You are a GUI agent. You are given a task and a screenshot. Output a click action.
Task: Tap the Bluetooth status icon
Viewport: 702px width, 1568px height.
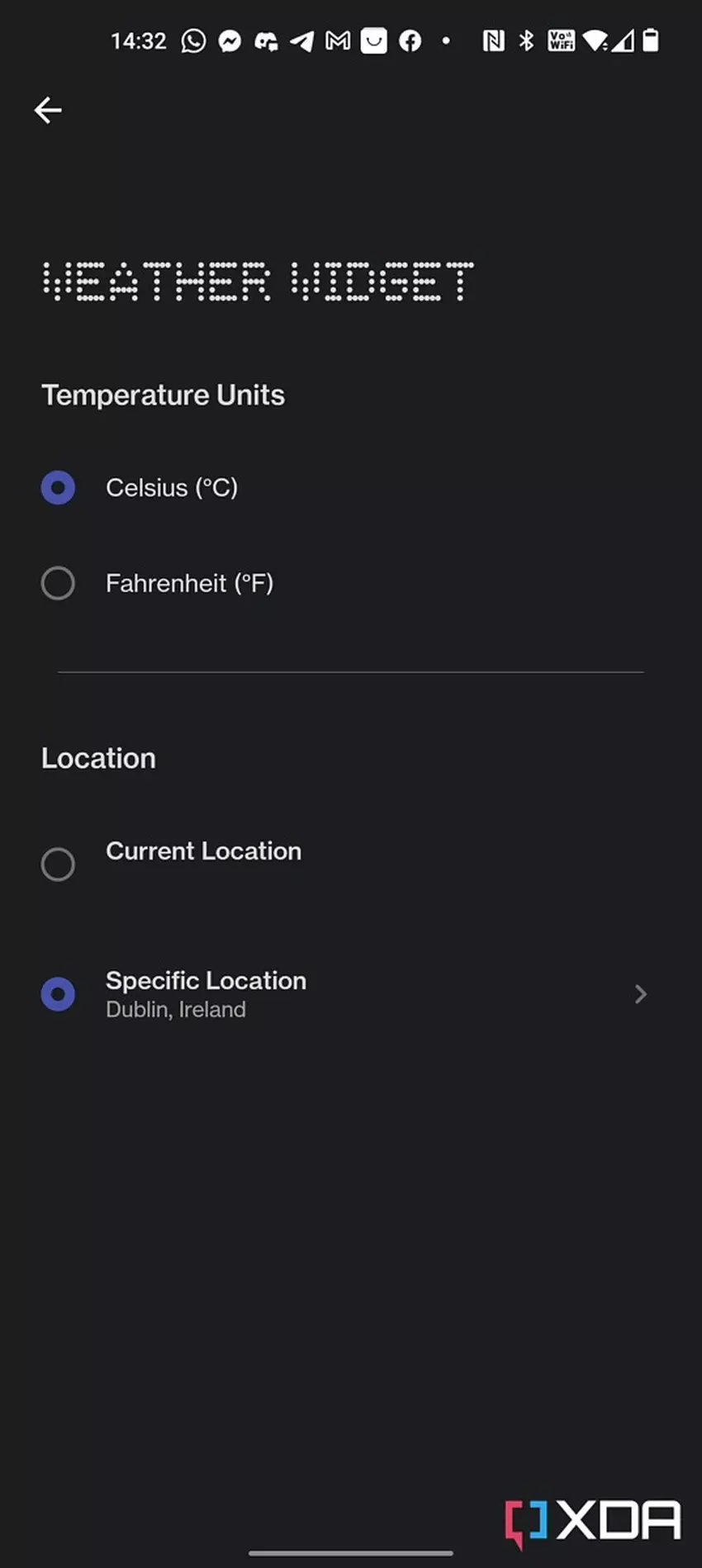[x=526, y=40]
